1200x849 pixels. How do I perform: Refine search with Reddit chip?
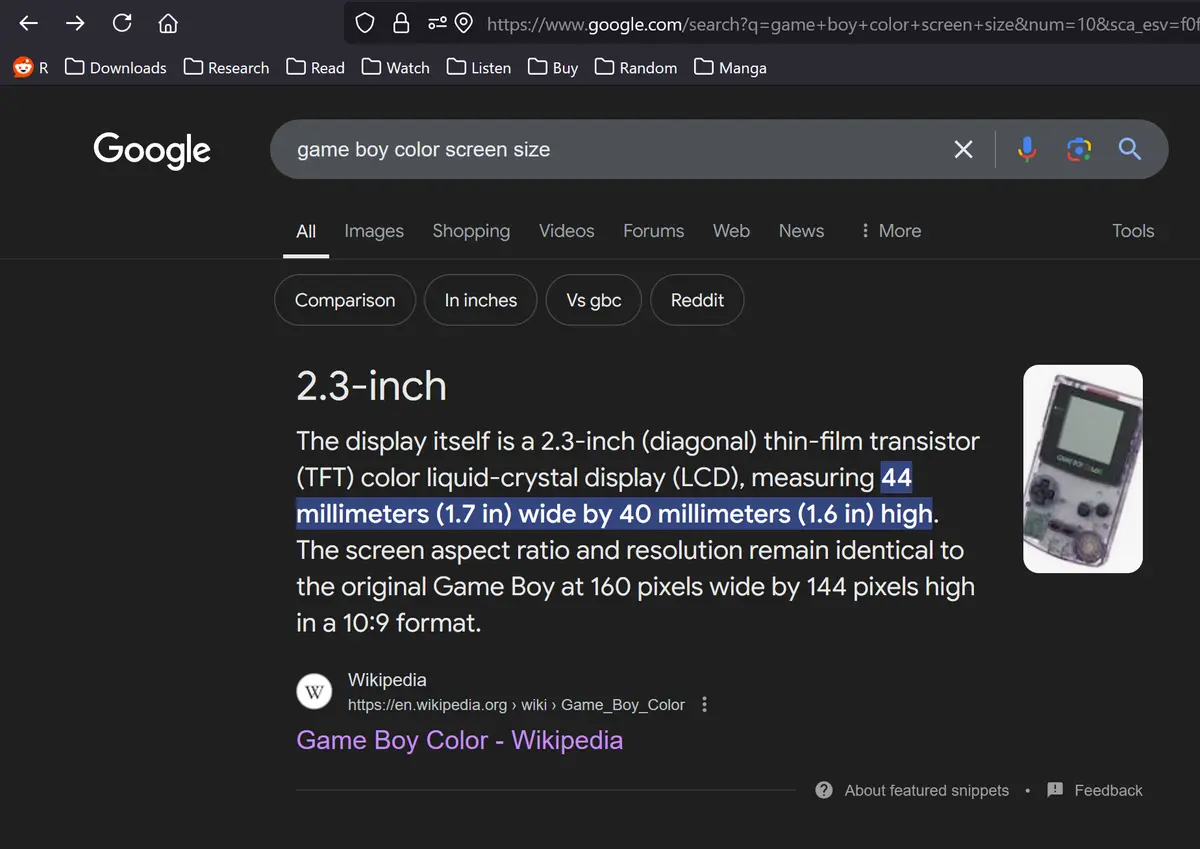(x=697, y=300)
